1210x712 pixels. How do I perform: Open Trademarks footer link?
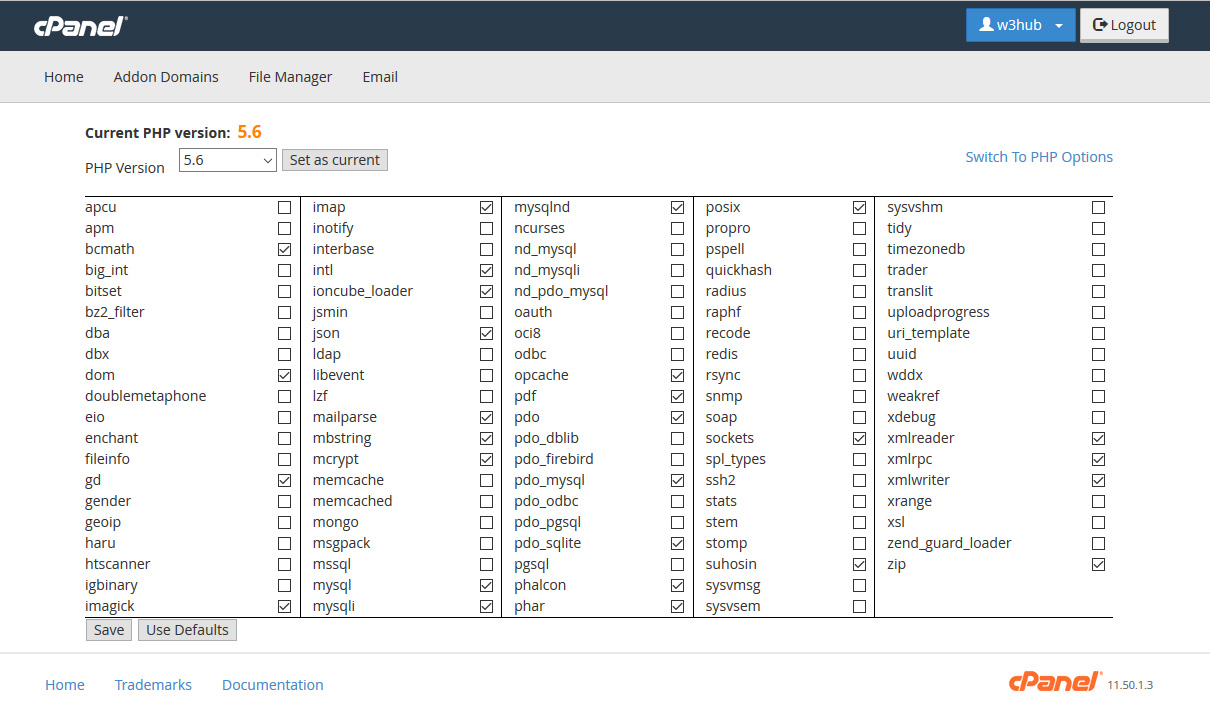153,685
